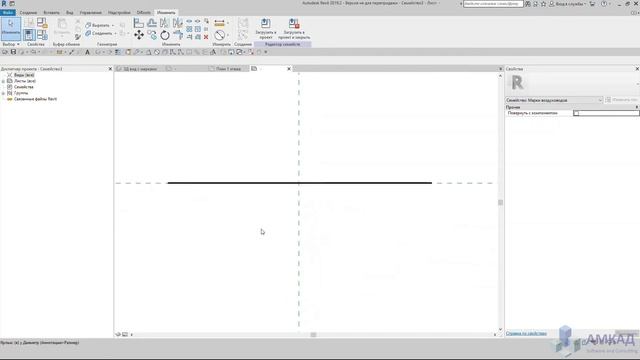Viewport: 640px width, 360px height.
Task: Open the quick access toolbar customize arrow
Action: pos(266,52)
